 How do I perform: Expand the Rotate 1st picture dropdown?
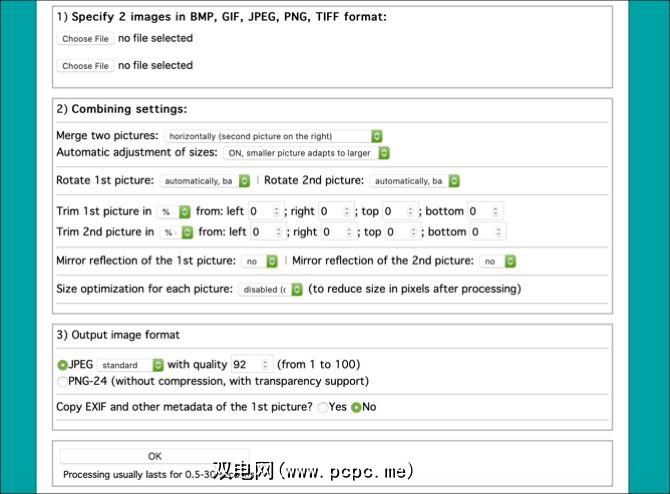[x=206, y=181]
